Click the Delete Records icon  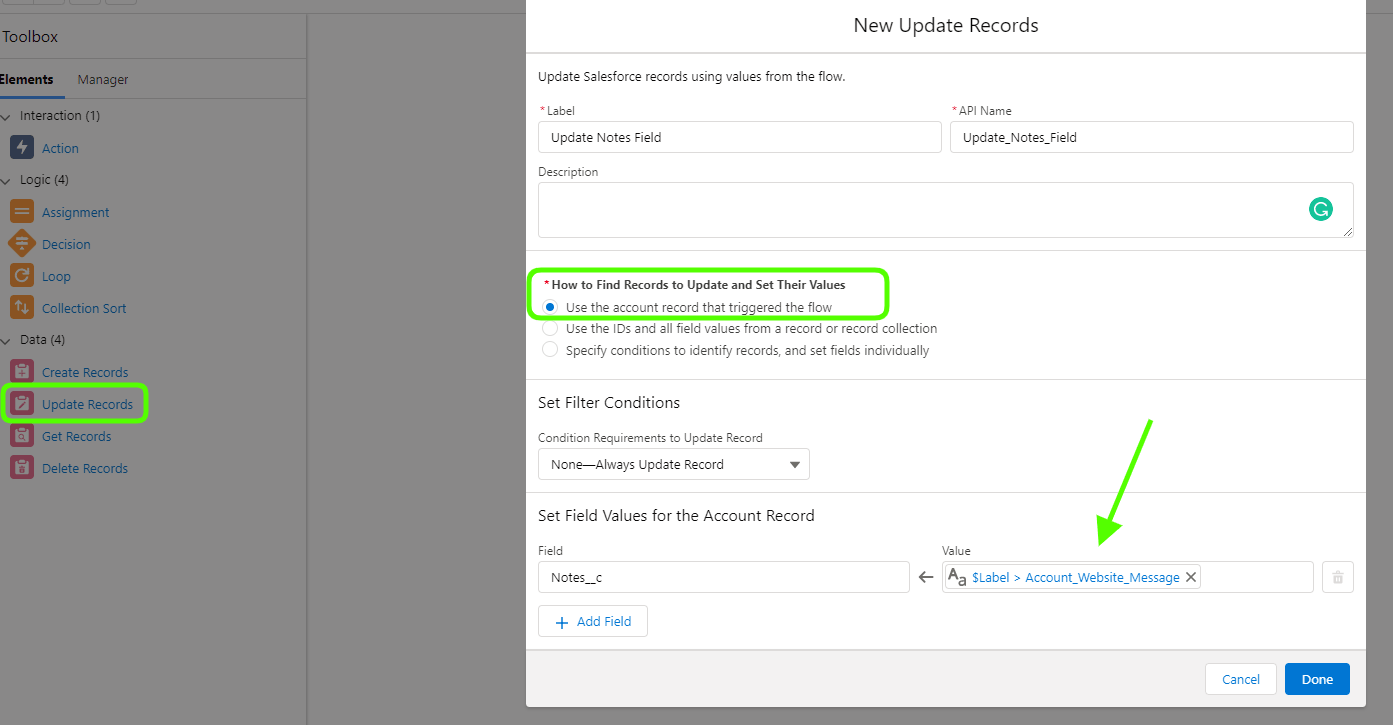[x=21, y=467]
